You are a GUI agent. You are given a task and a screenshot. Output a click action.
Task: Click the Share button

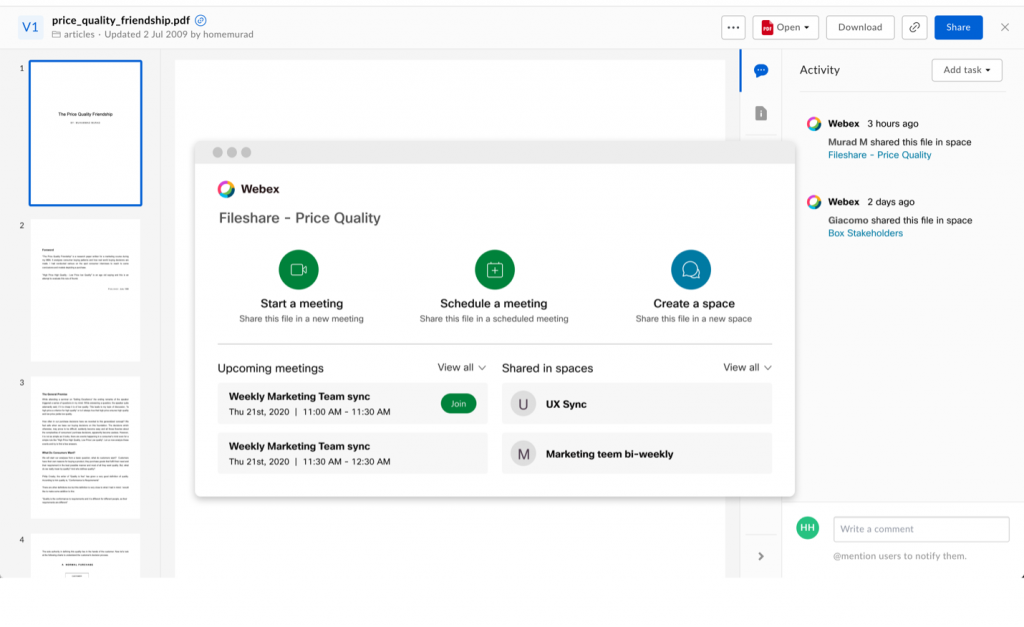coord(958,27)
